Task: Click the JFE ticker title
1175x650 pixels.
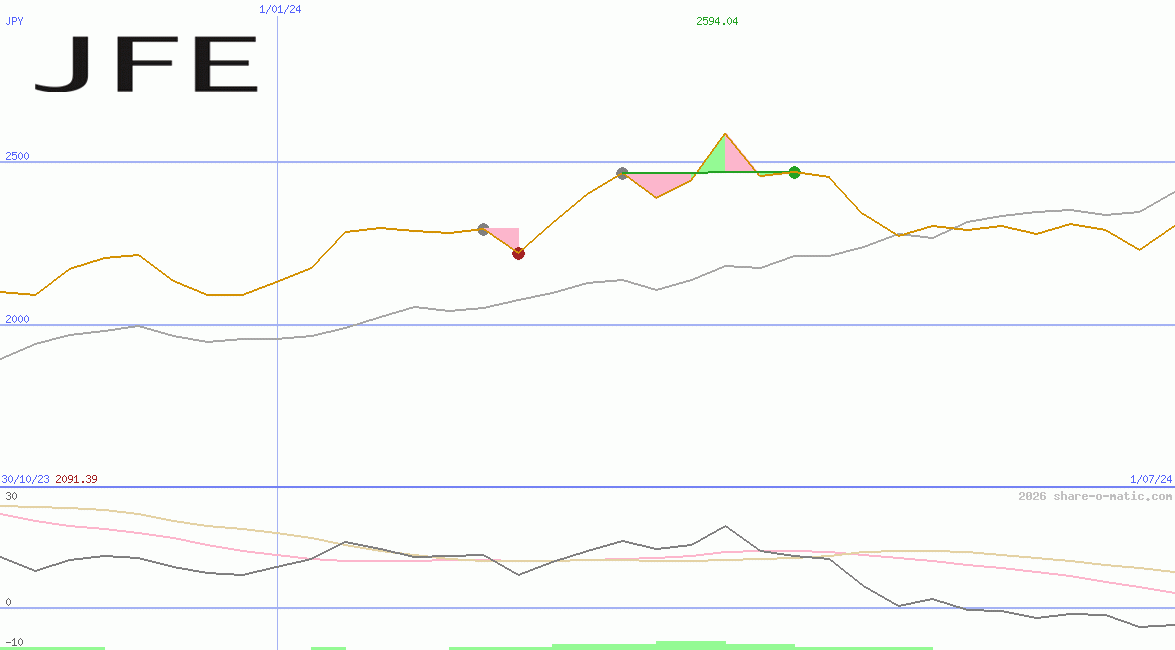Action: (x=147, y=64)
